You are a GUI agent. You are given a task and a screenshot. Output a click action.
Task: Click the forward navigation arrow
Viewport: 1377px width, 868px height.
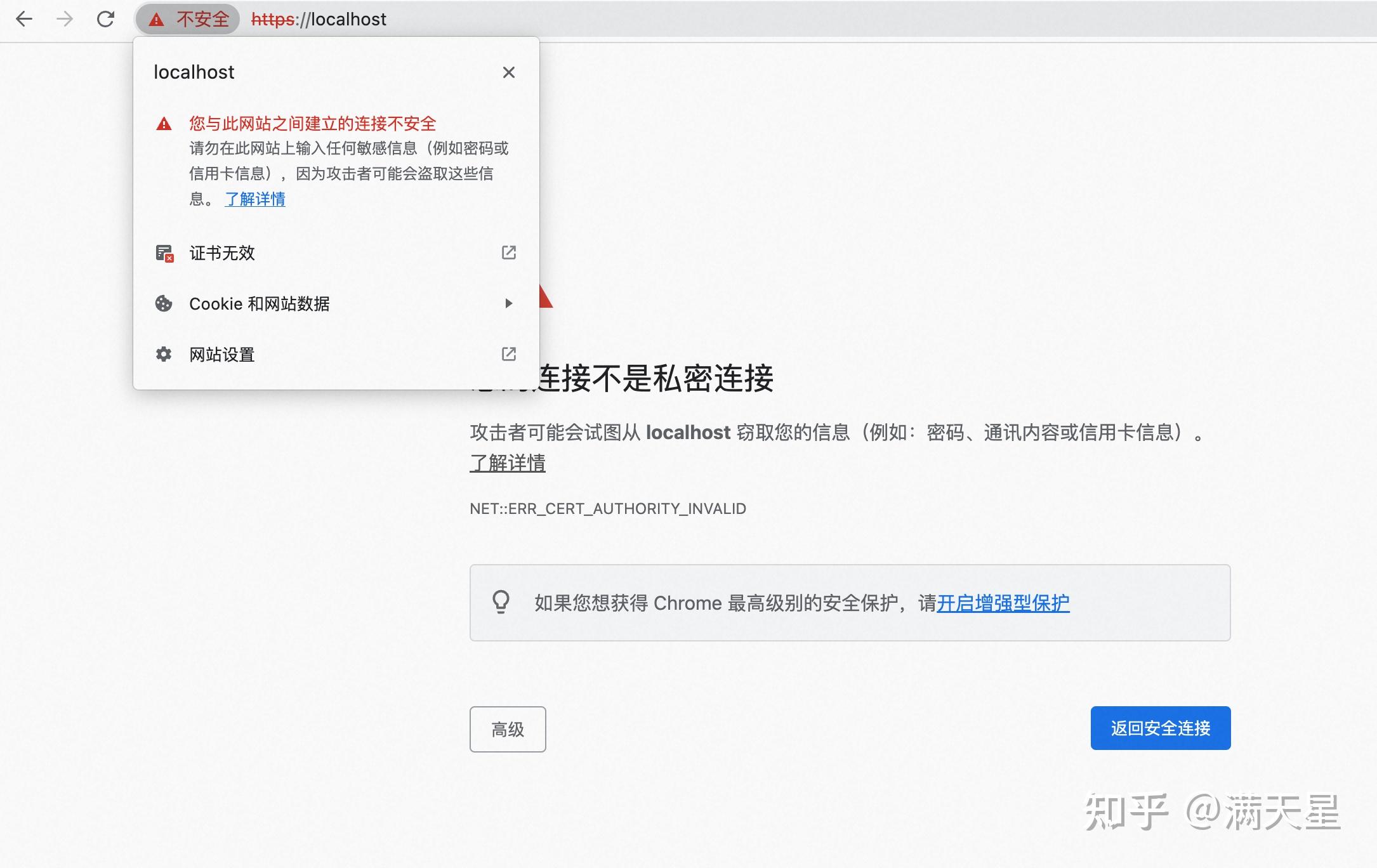(64, 19)
